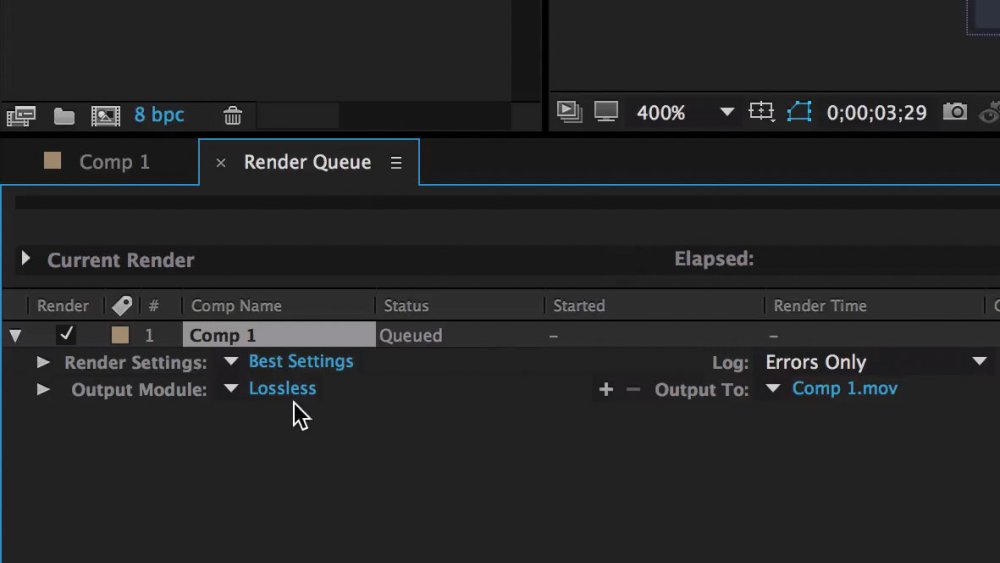Screen dimensions: 1000x563
Task: Expand the Current Render section
Action: (x=26, y=258)
